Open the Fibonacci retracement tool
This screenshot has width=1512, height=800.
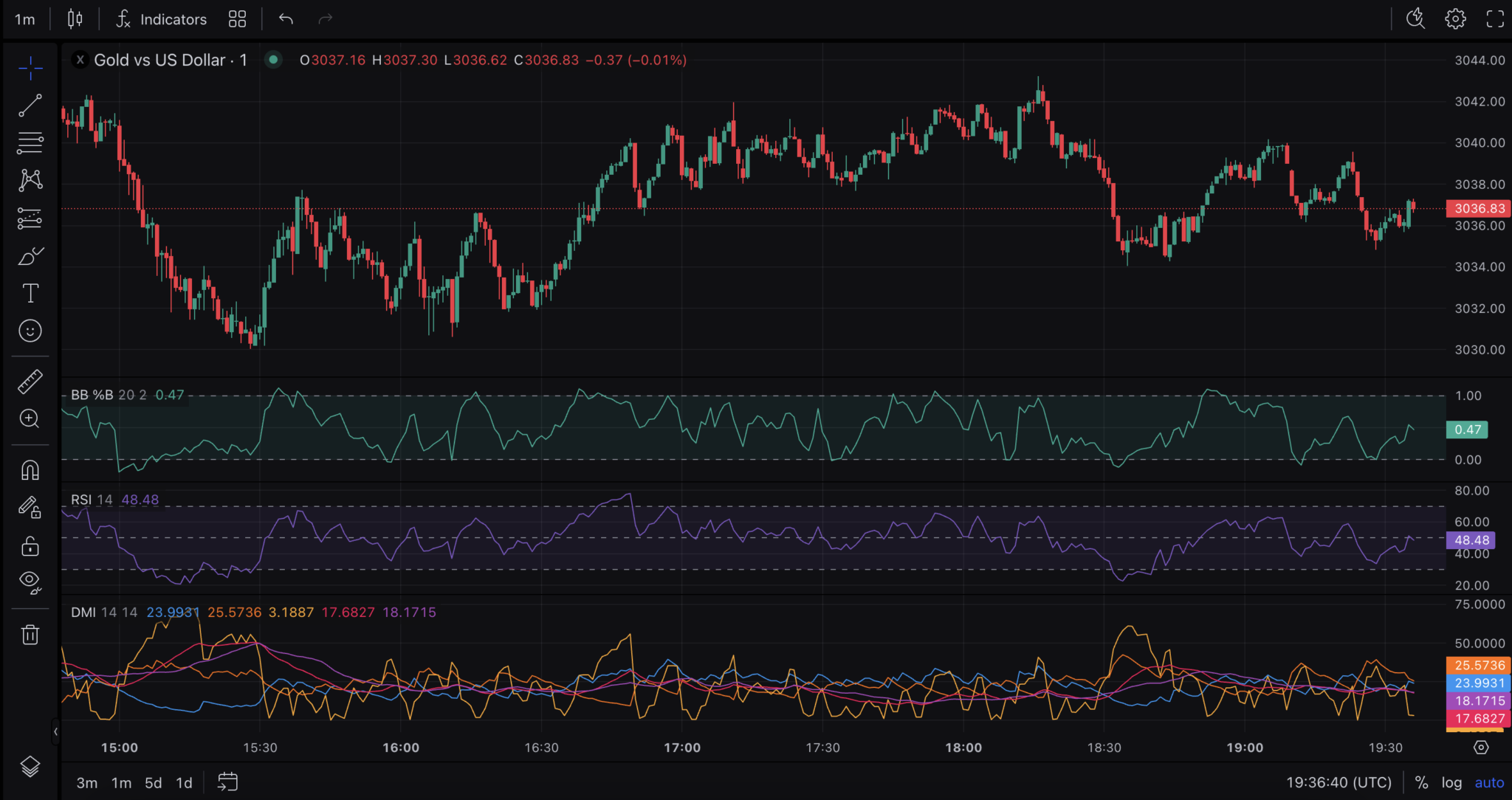(30, 142)
